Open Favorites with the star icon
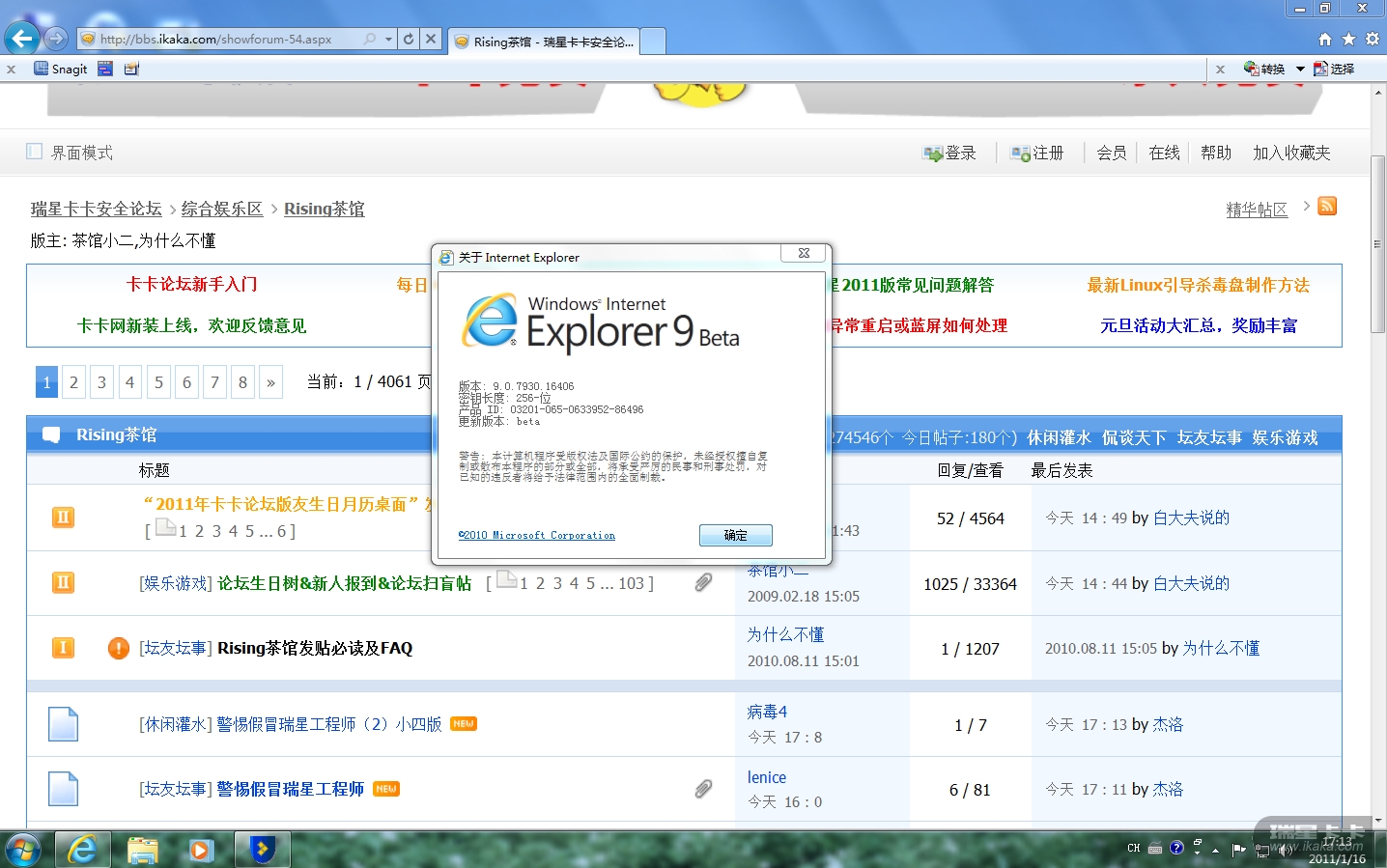The width and height of the screenshot is (1387, 868). [x=1348, y=39]
